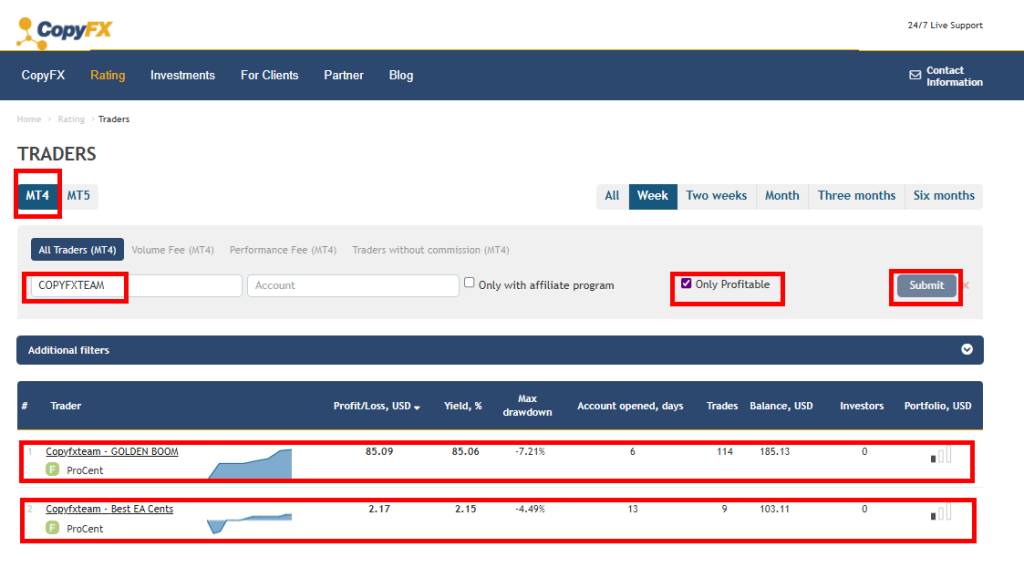The width and height of the screenshot is (1024, 578).
Task: Click yield value 2.15
Action: coord(465,509)
